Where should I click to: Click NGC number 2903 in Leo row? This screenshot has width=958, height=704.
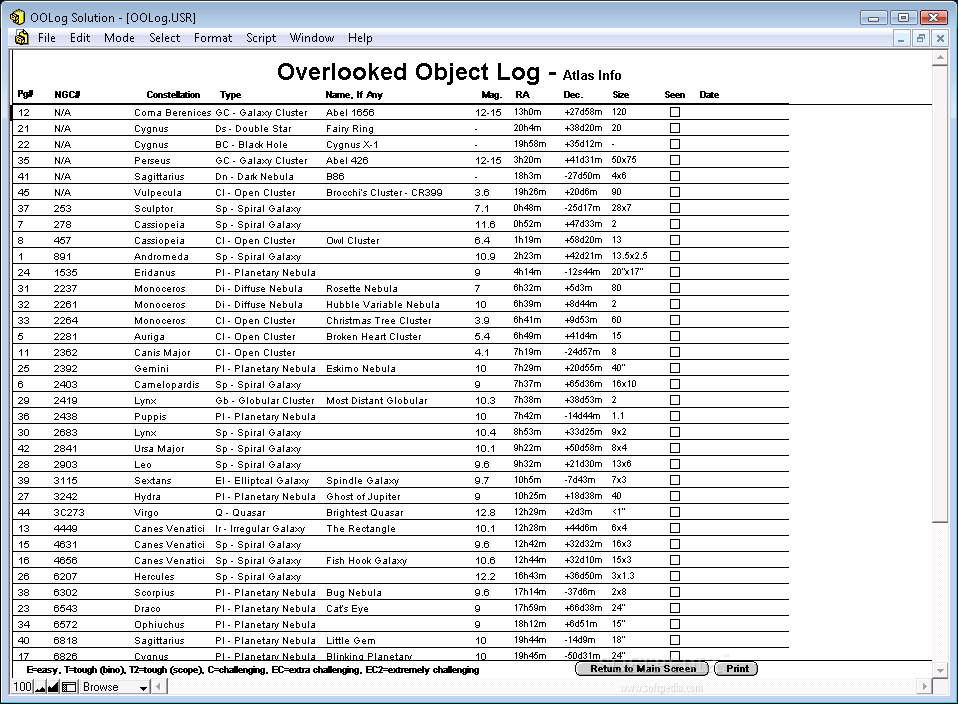coord(65,464)
